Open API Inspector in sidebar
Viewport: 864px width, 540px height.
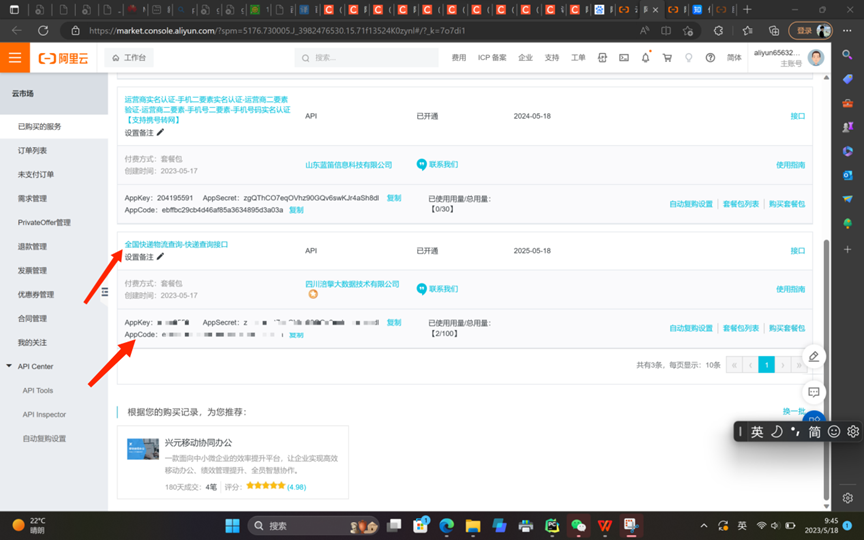pos(44,414)
